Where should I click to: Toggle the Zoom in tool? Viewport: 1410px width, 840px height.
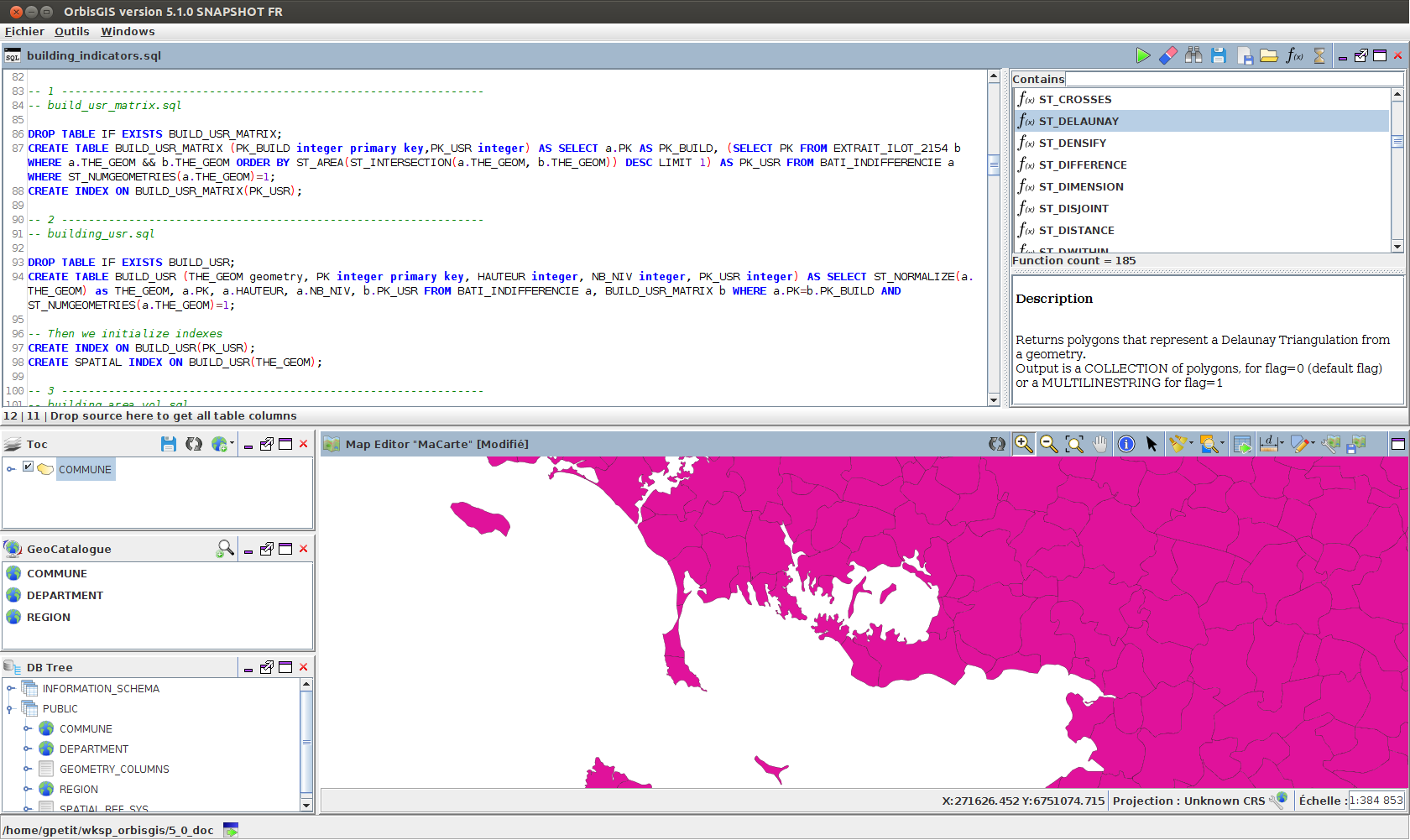tap(1023, 444)
